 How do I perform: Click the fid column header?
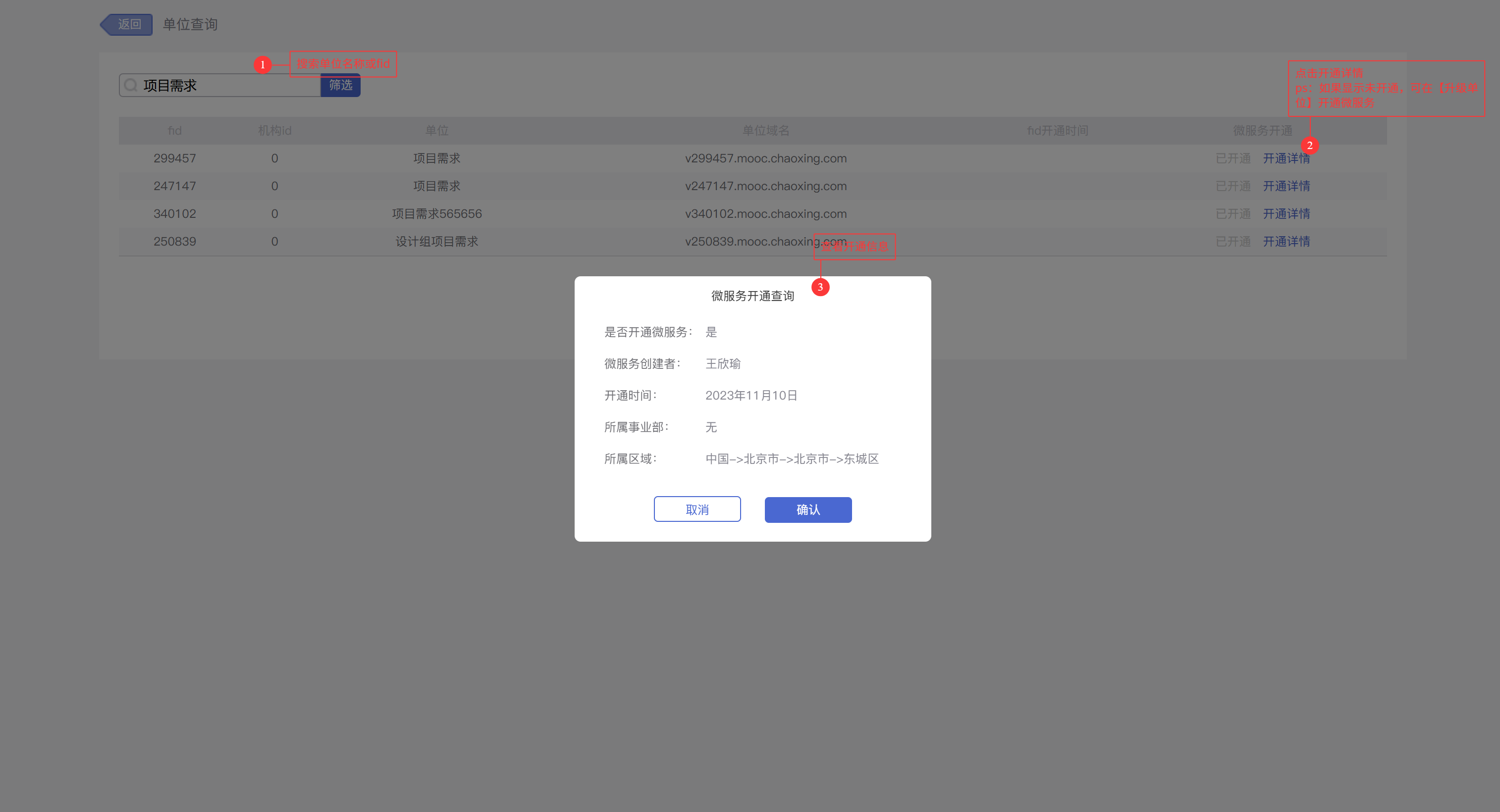(x=175, y=130)
